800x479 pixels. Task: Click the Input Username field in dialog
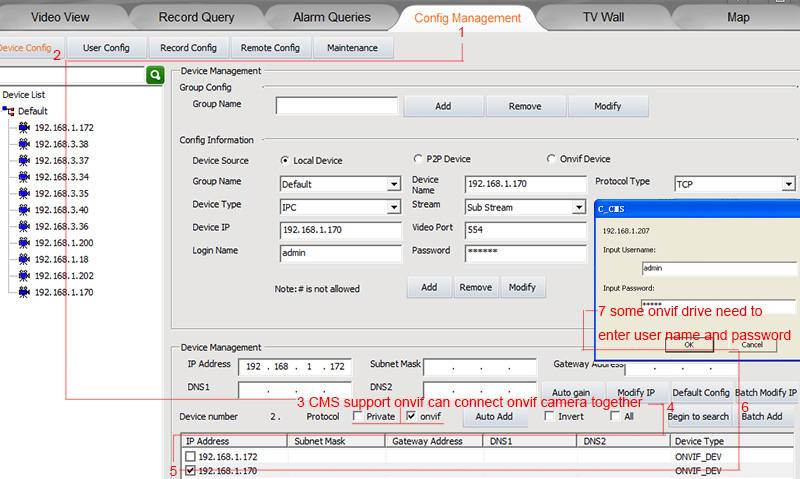point(718,268)
